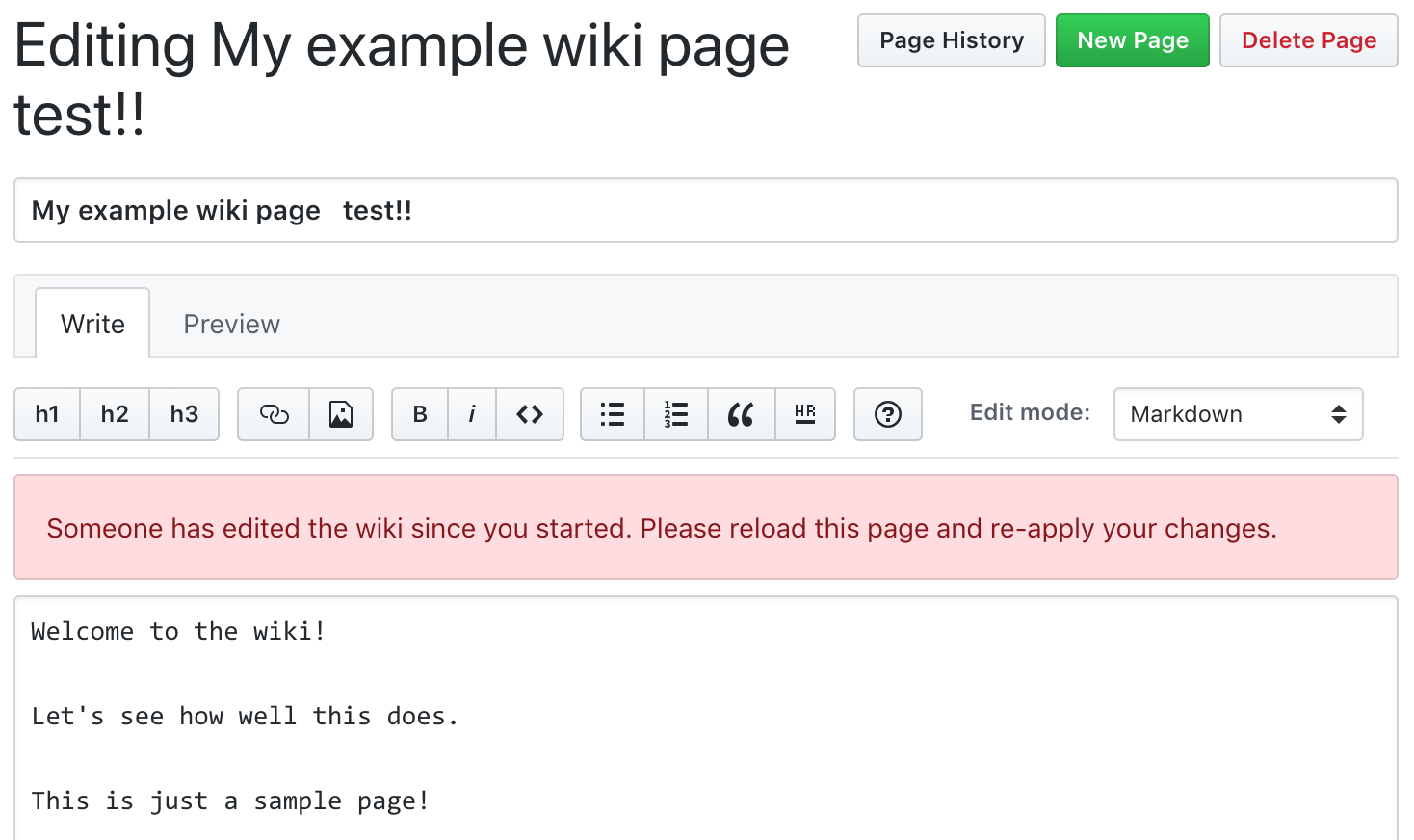Open Page History

tap(951, 40)
